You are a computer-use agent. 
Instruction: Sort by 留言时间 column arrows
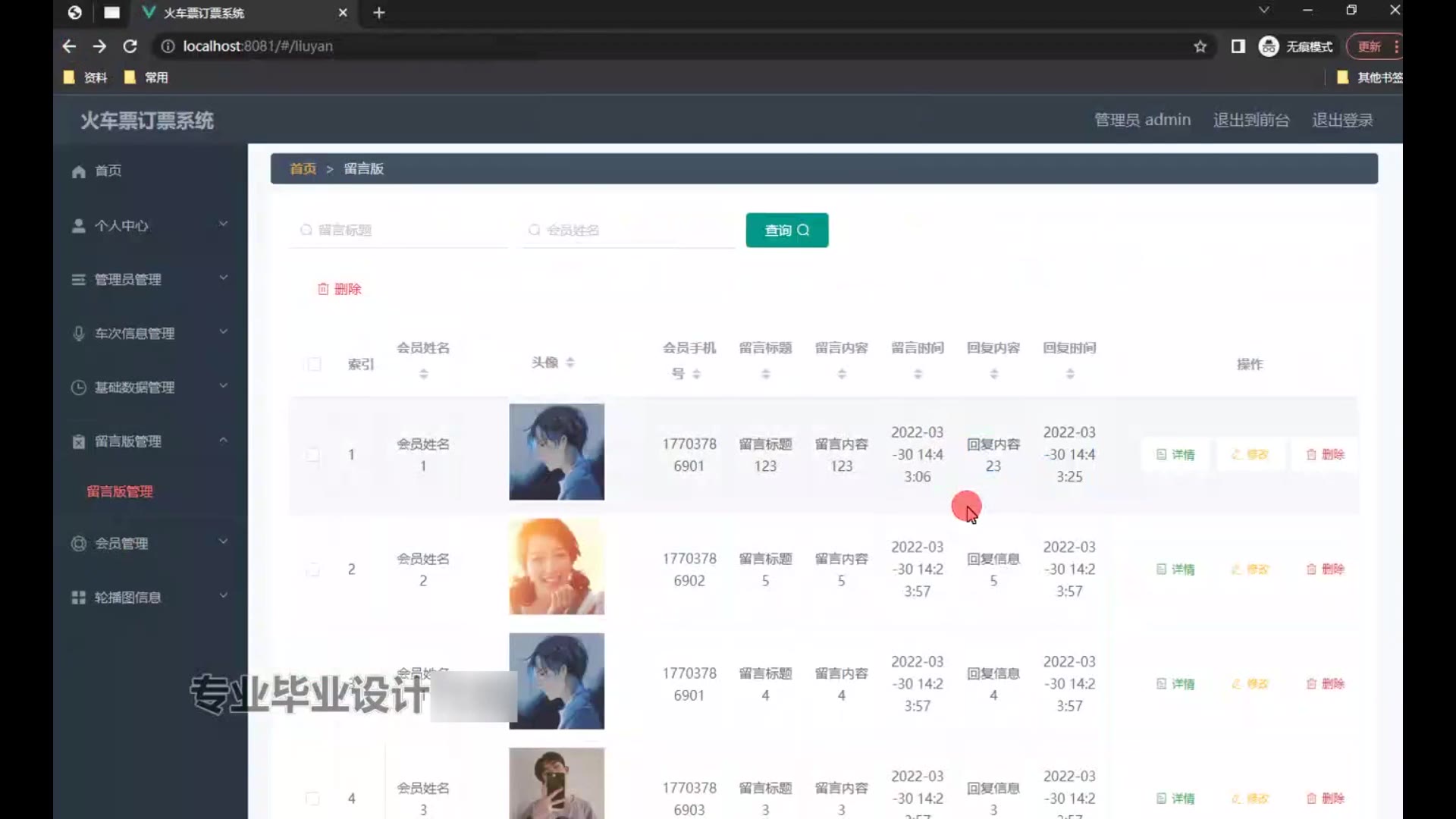[x=918, y=374]
